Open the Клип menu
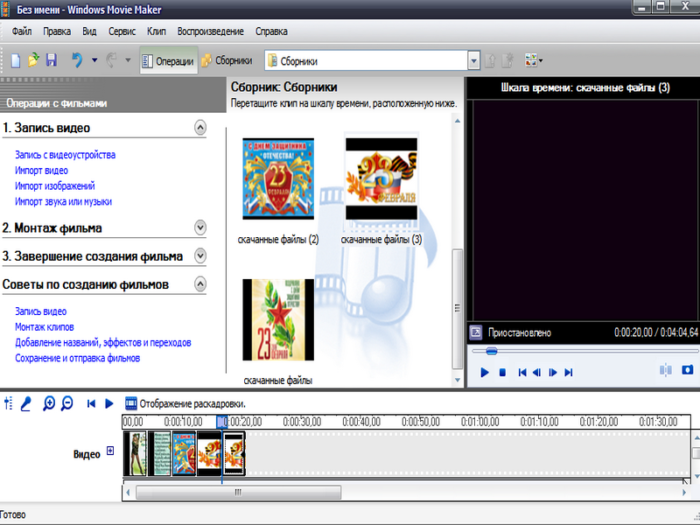Image resolution: width=700 pixels, height=525 pixels. 156,31
